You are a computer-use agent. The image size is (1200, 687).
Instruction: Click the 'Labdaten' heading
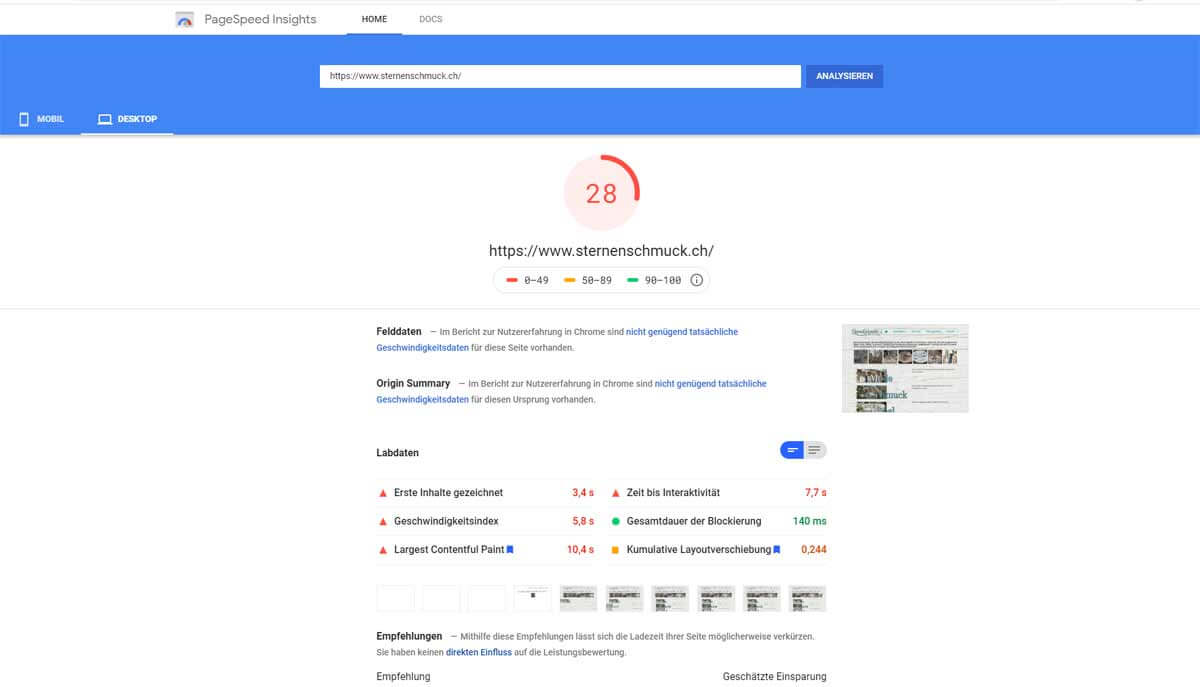click(398, 453)
